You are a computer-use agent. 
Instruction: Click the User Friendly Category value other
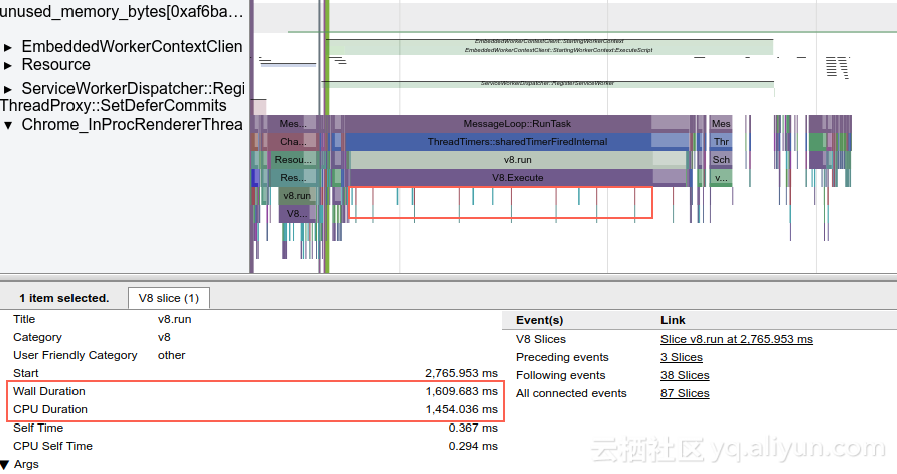(x=172, y=355)
